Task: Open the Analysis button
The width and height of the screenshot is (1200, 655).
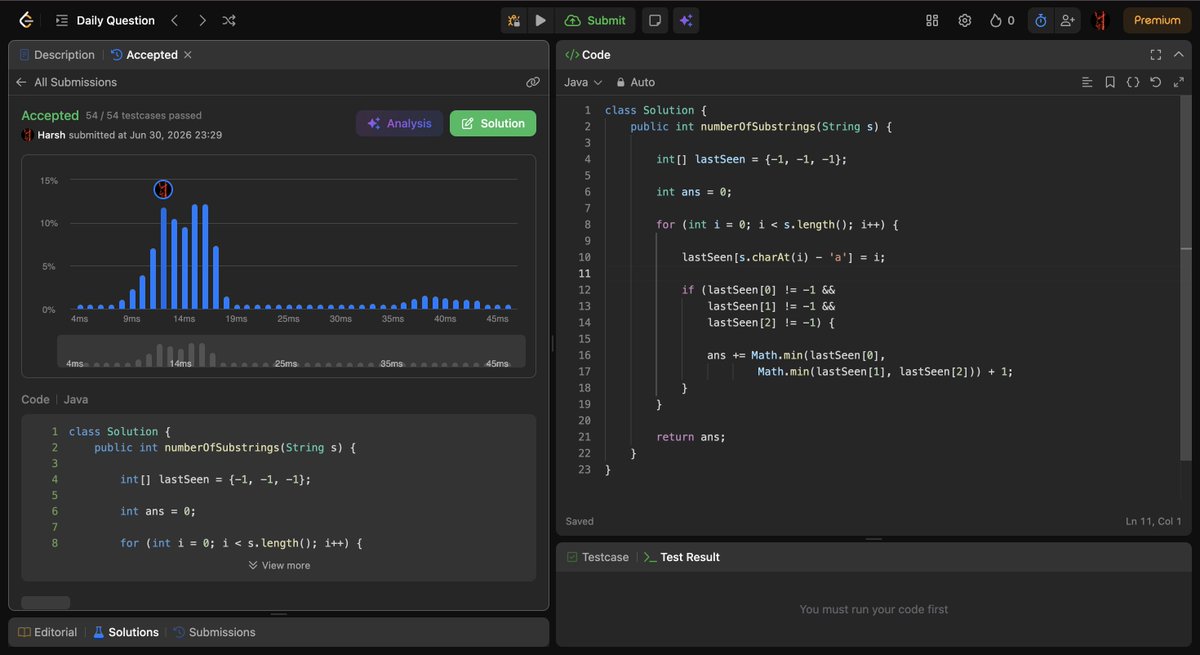Action: (399, 123)
